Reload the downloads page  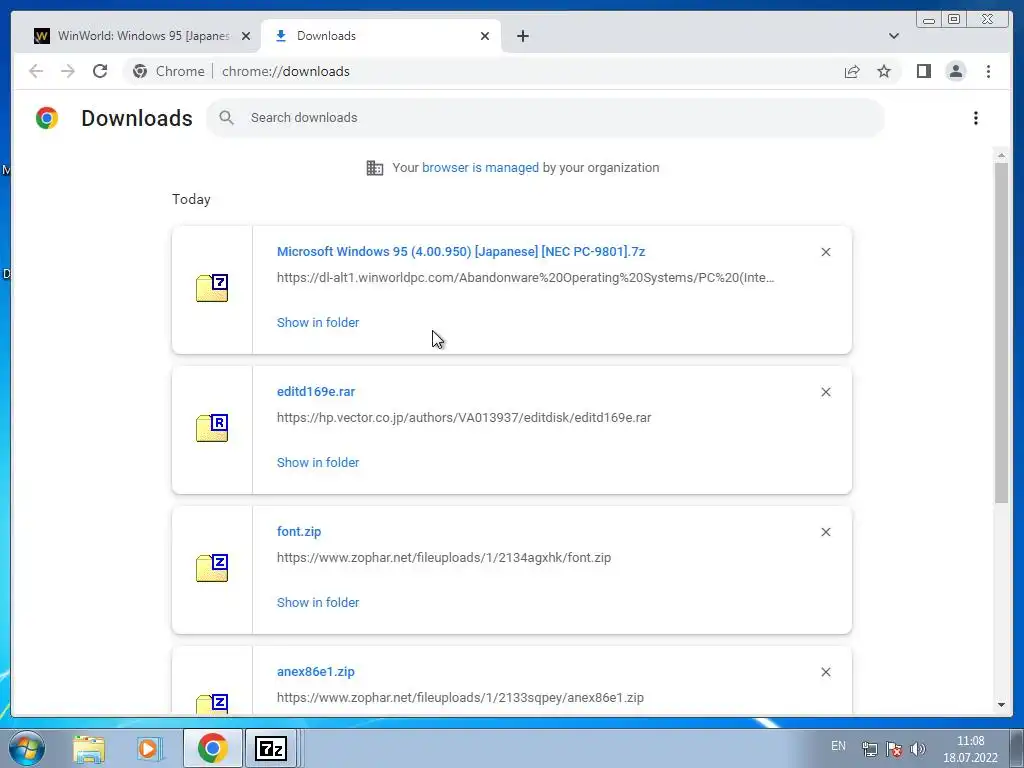pos(100,71)
